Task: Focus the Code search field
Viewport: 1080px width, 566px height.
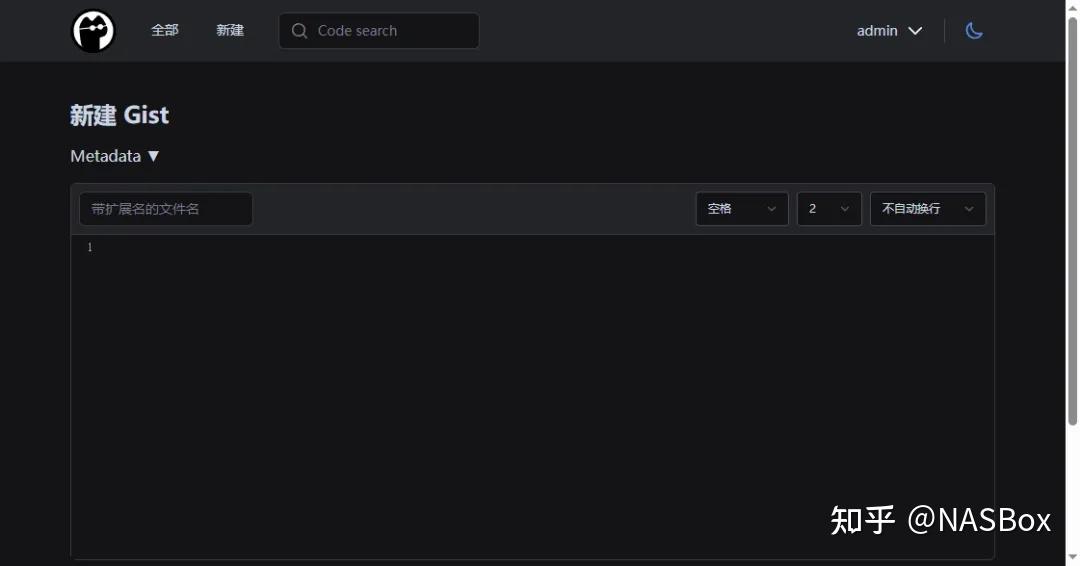Action: [x=390, y=31]
